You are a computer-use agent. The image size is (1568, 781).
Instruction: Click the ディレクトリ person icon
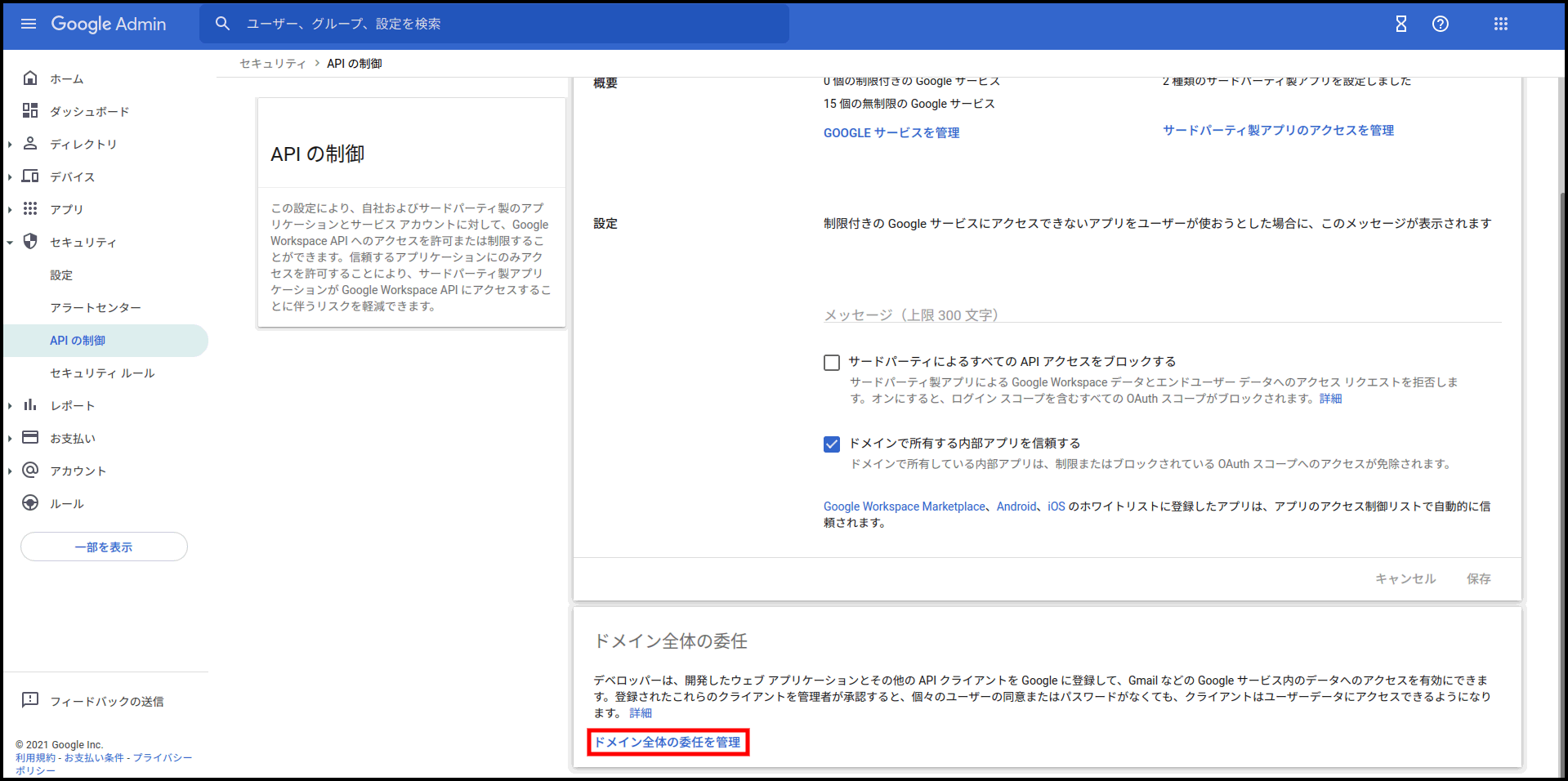point(30,143)
